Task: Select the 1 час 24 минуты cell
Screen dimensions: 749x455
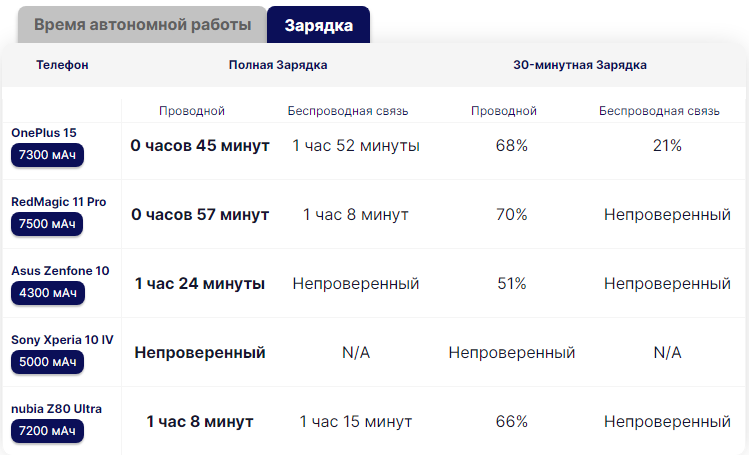Action: coord(200,283)
